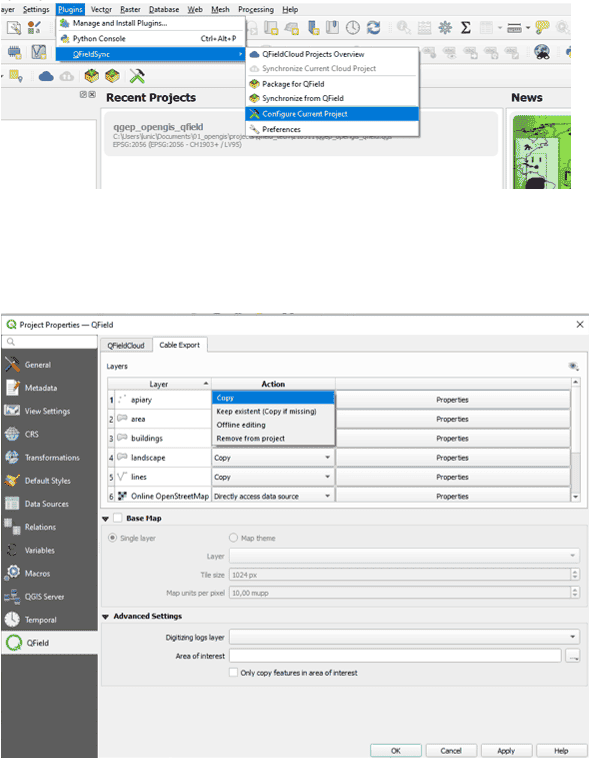591x761 pixels.
Task: Click the map tips speech bubble icon
Action: [x=542, y=28]
